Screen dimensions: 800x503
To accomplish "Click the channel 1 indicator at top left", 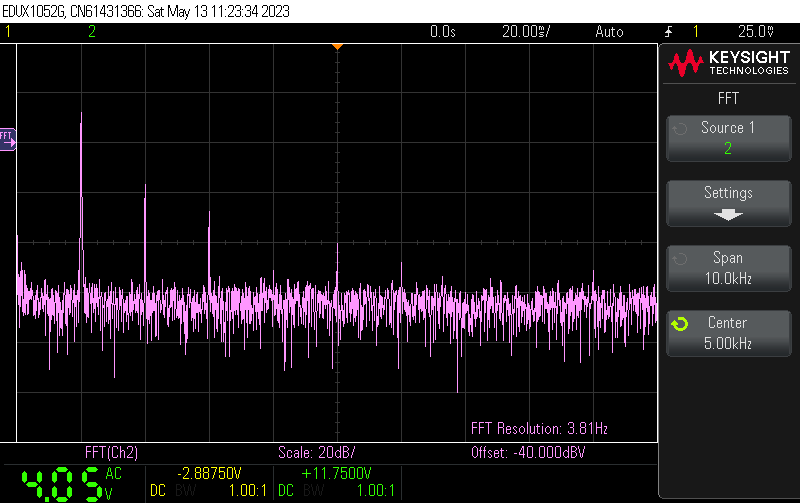I will click(8, 32).
